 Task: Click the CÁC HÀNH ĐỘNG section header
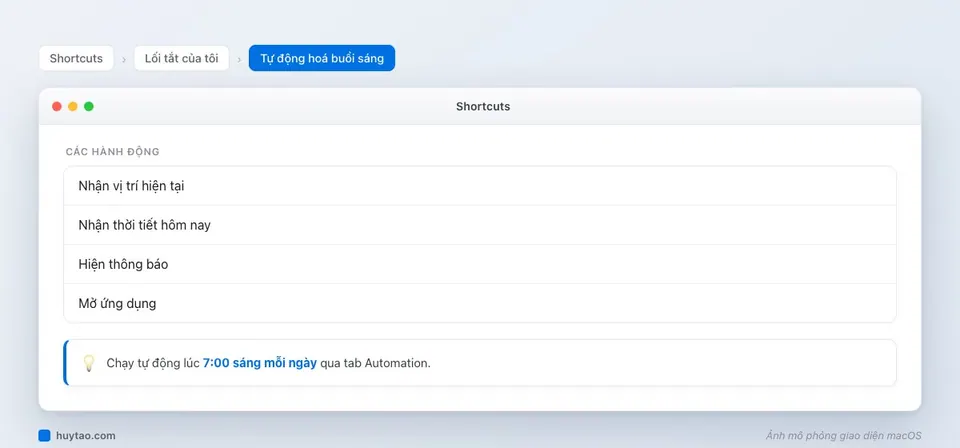pos(113,152)
